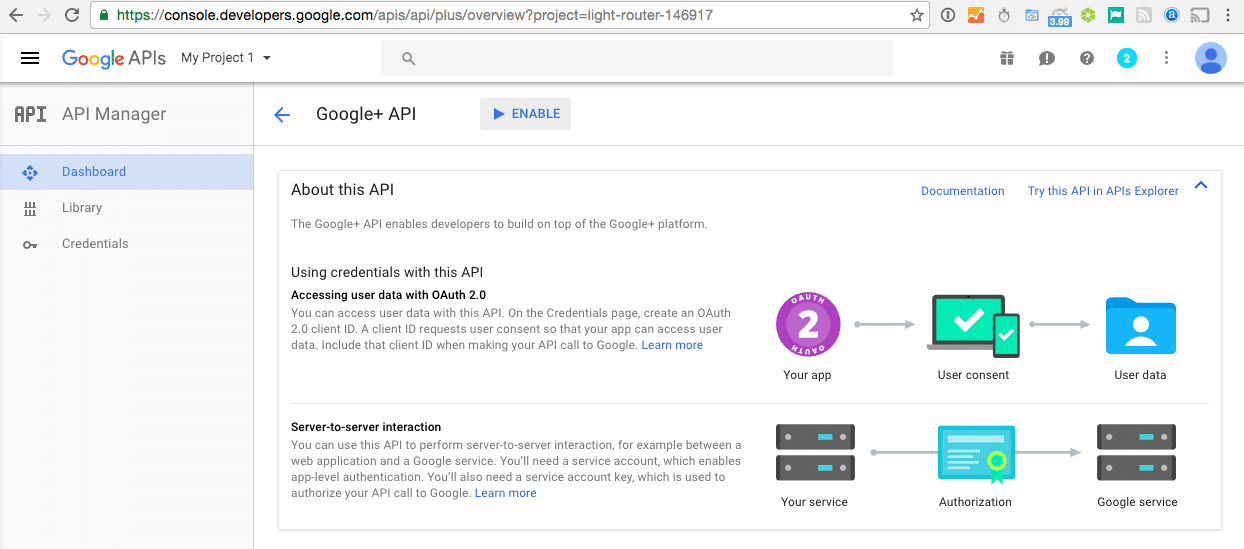Click the search magnifier icon

408,59
